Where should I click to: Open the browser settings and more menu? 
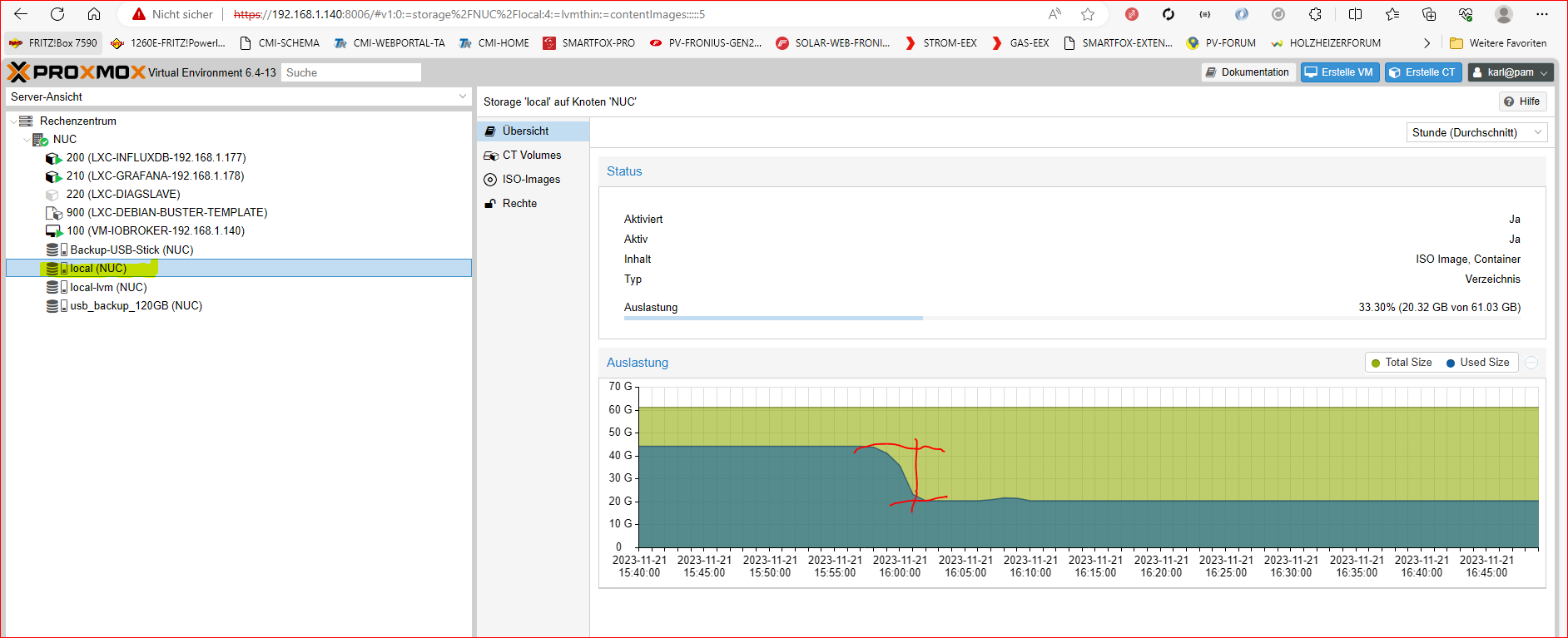tap(1542, 14)
